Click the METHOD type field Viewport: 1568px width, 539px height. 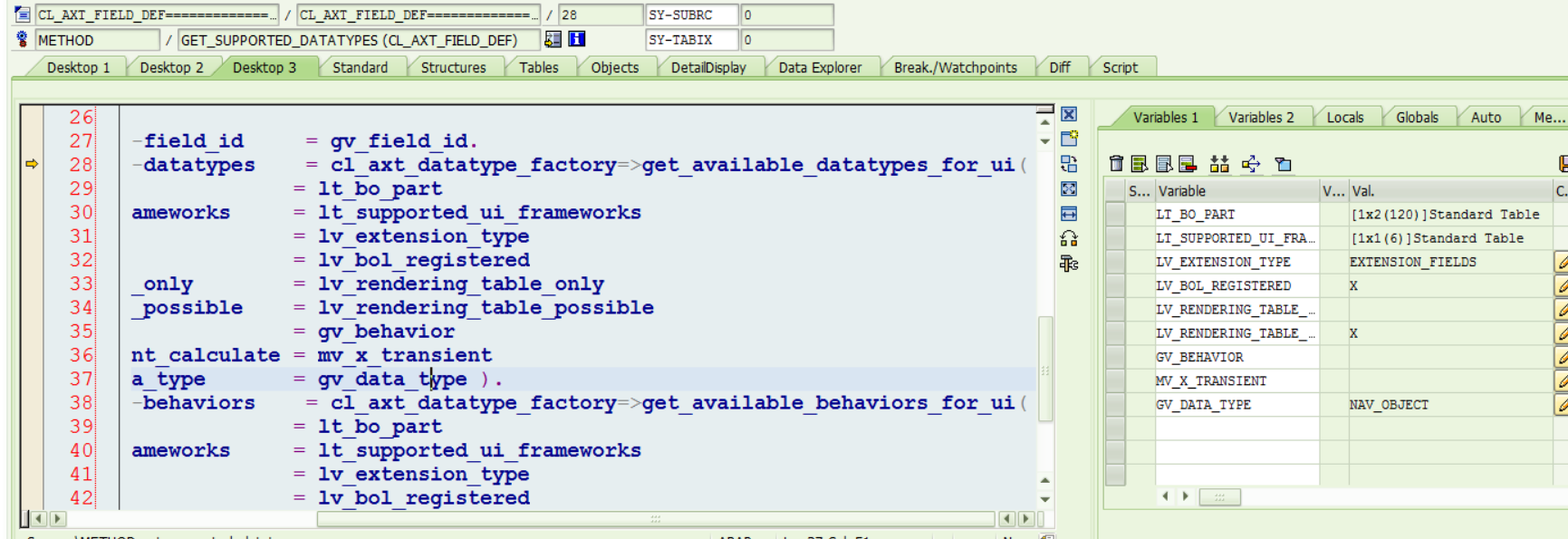pyautogui.click(x=98, y=39)
